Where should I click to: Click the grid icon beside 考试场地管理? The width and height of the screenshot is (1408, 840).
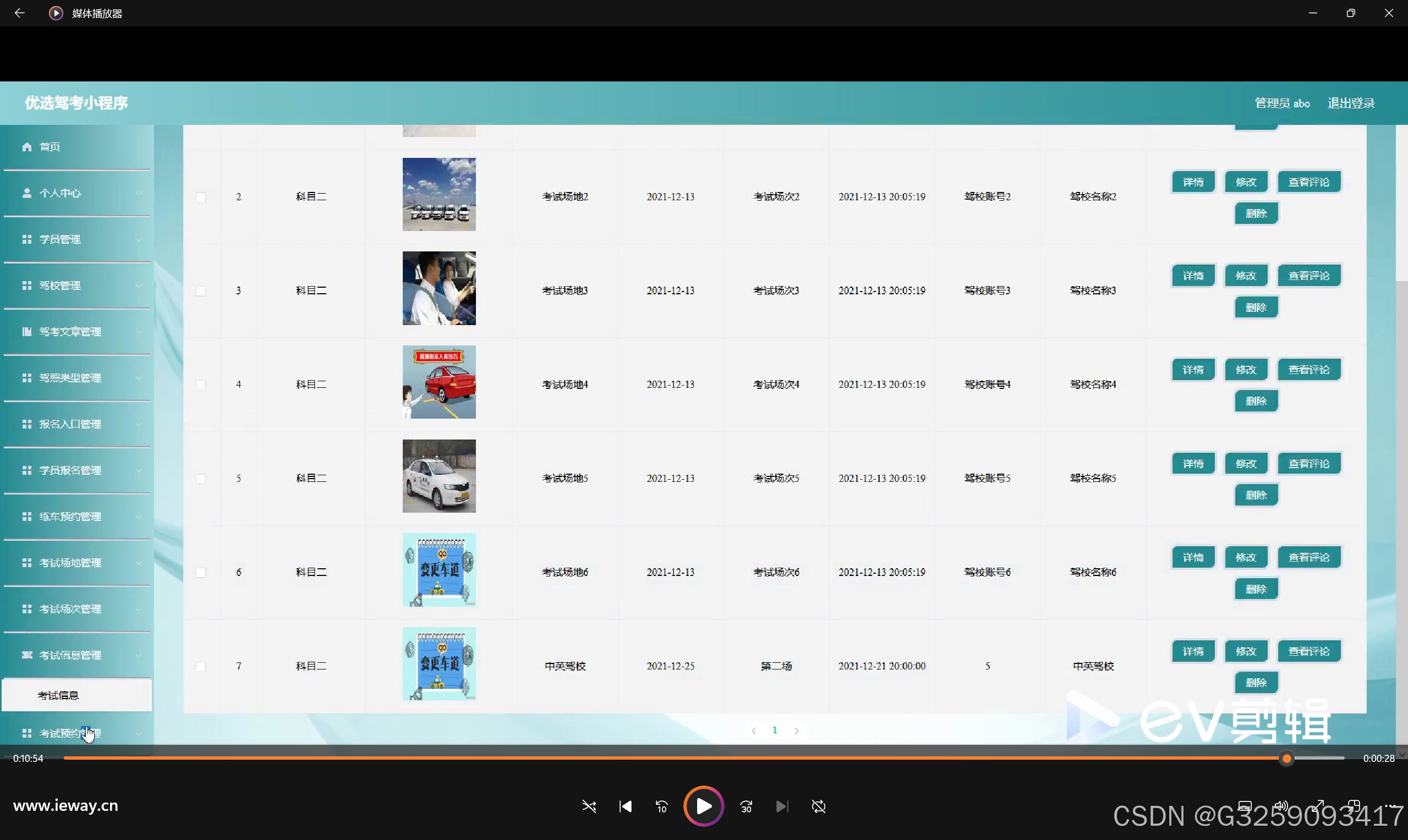pyautogui.click(x=26, y=563)
